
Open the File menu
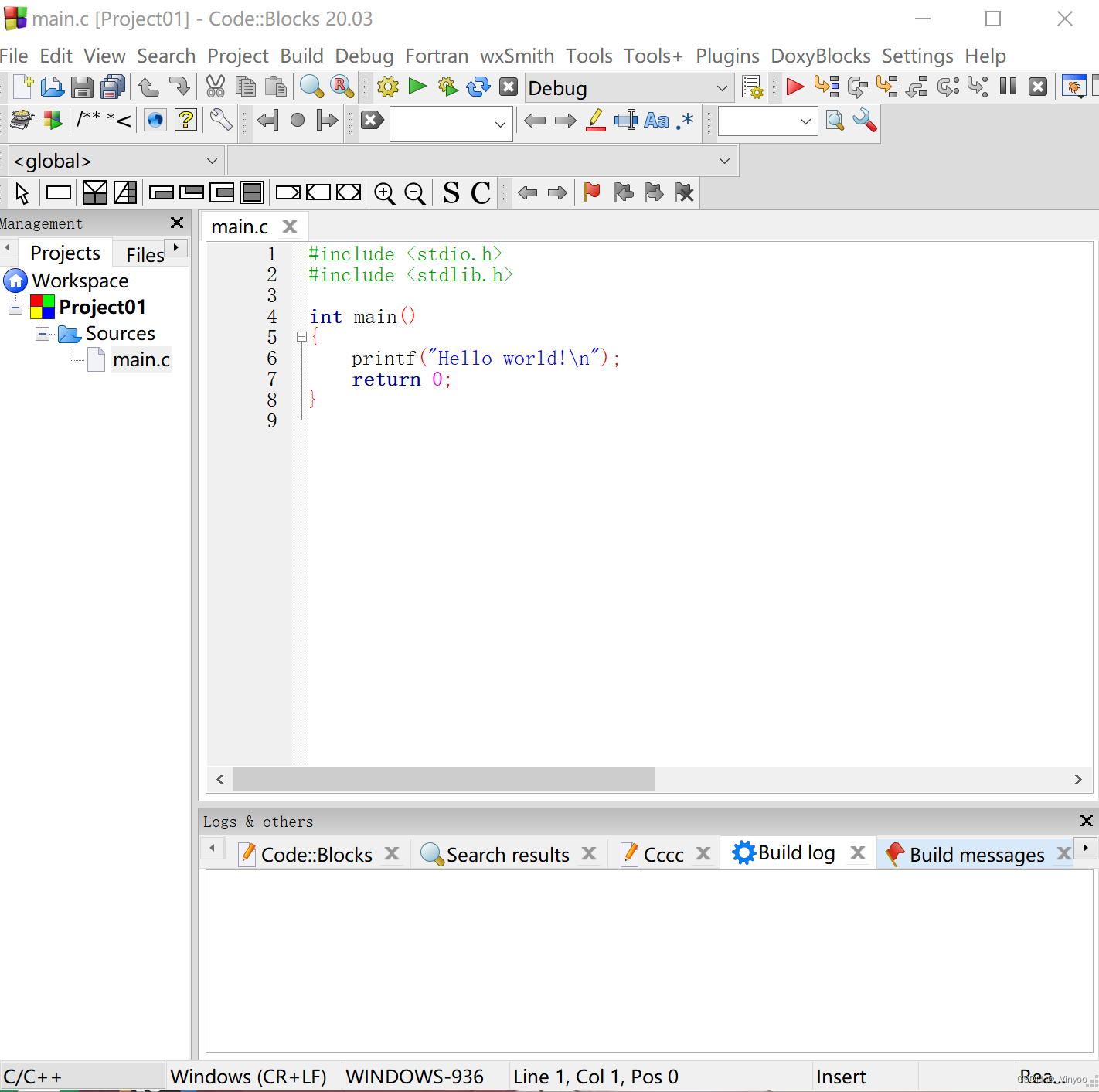coord(14,56)
